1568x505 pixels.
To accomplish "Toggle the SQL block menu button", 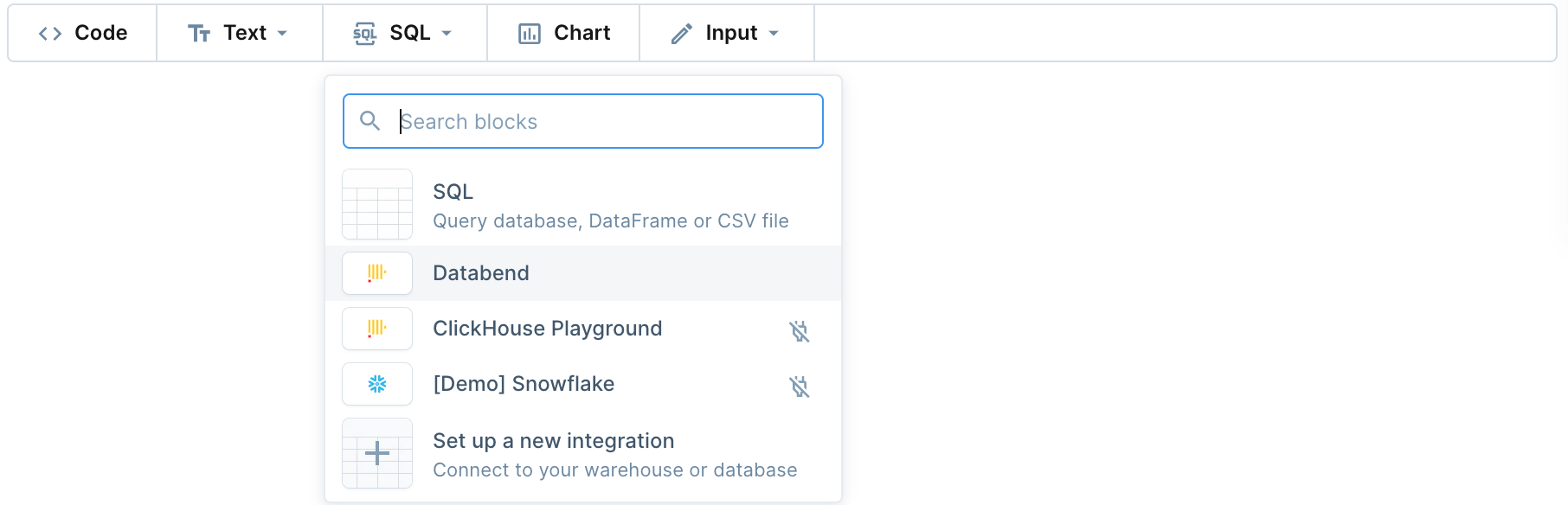I will 405,34.
